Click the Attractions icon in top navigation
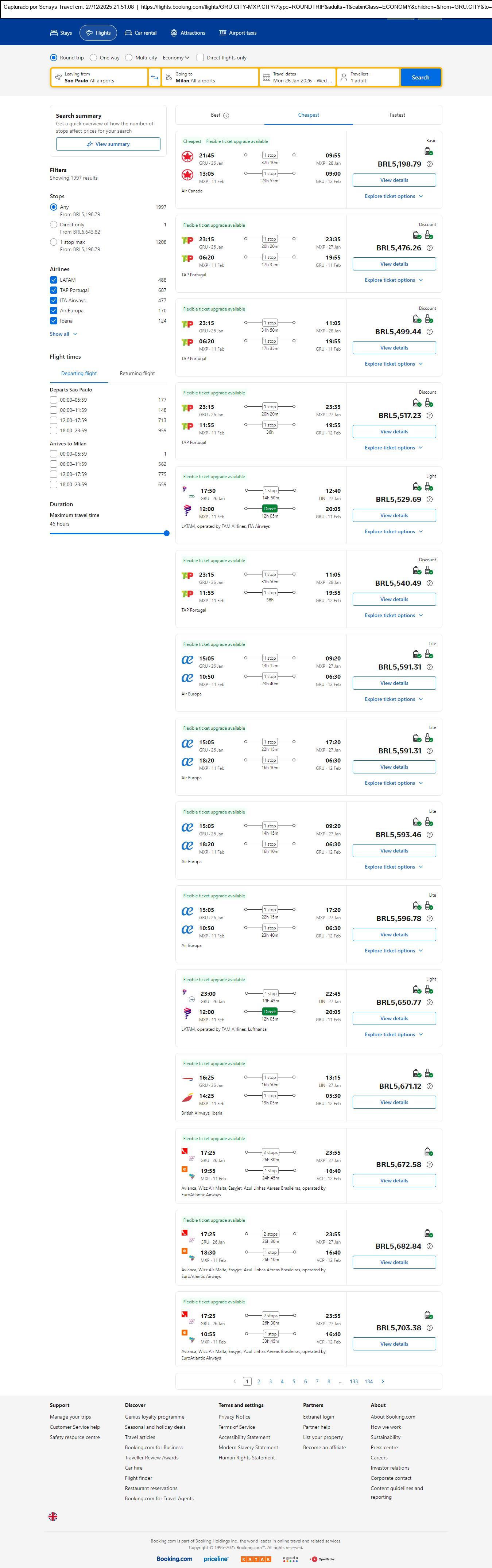This screenshot has width=492, height=1568. pos(174,33)
